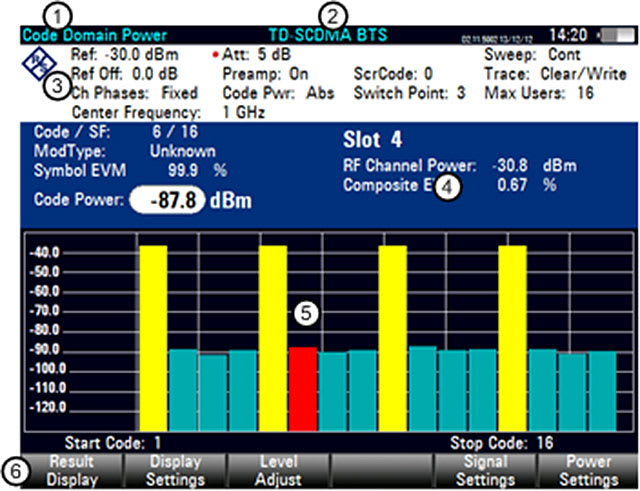Image resolution: width=640 pixels, height=491 pixels.
Task: Open the Result Display softkey menu
Action: point(72,471)
